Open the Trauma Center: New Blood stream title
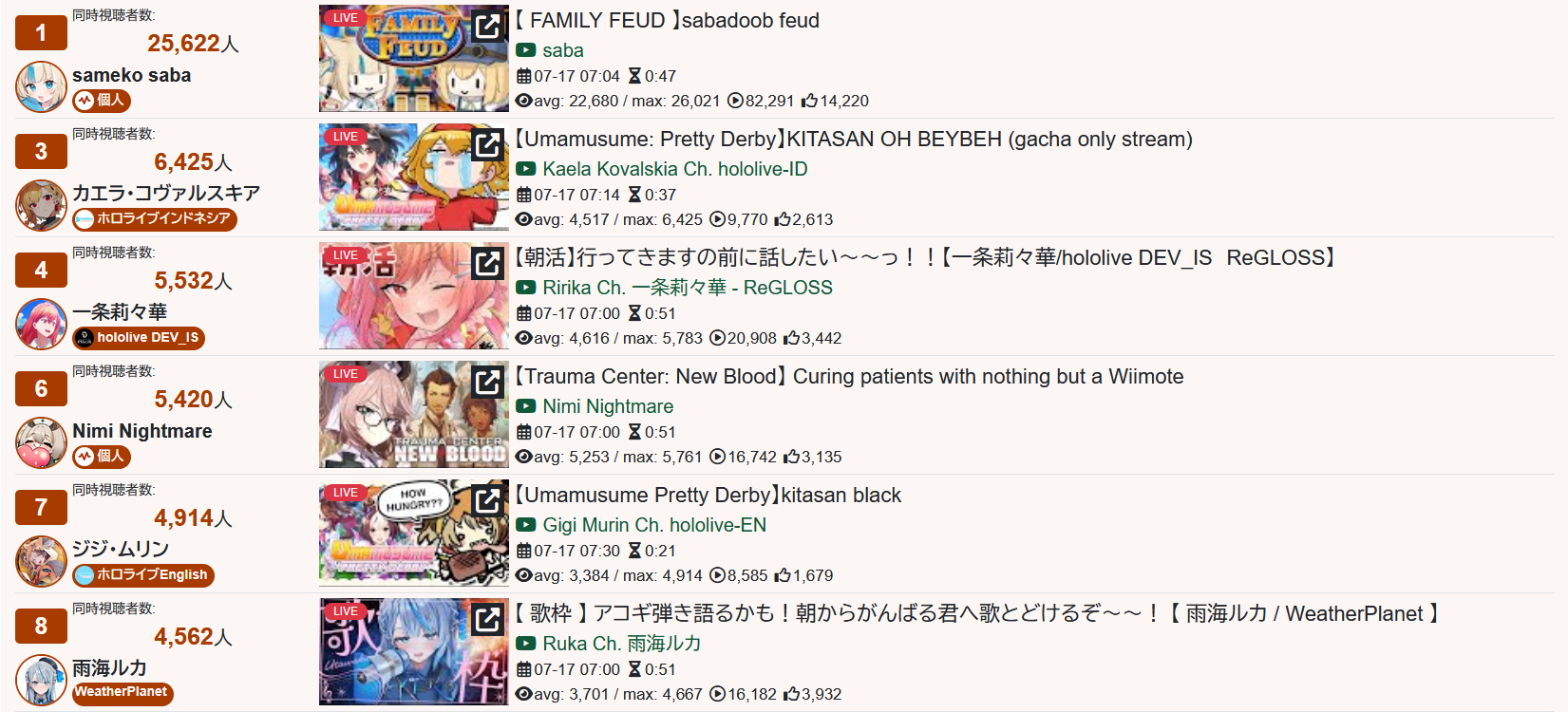The height and width of the screenshot is (712, 1568). click(849, 376)
